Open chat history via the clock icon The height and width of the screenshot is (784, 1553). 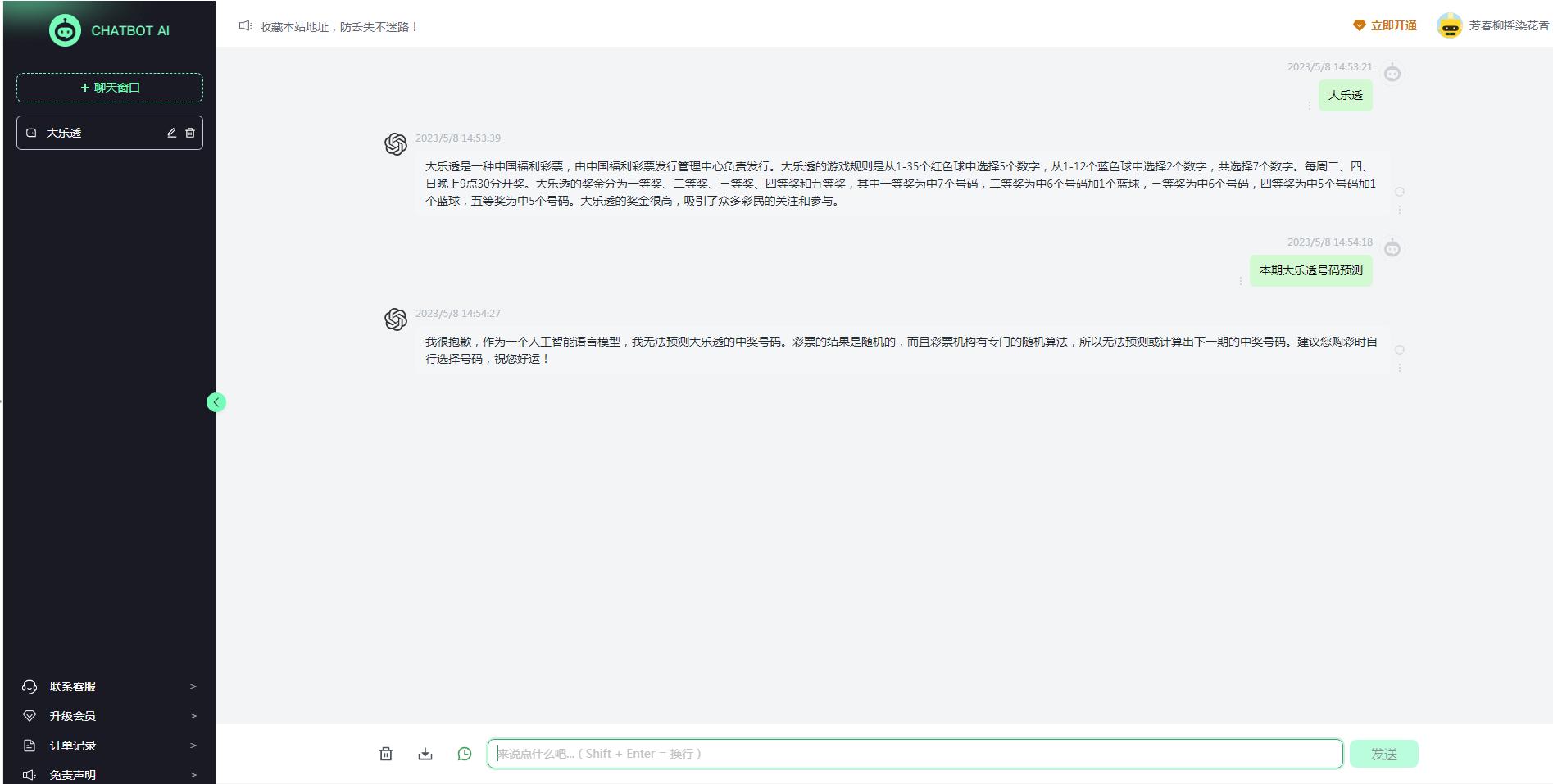[x=465, y=754]
